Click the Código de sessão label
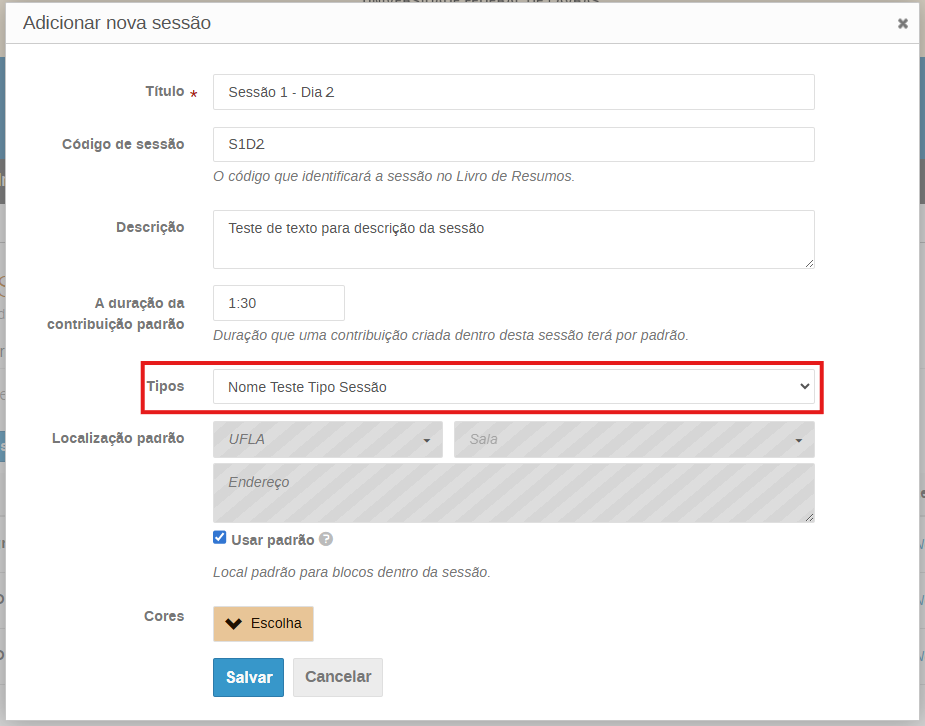 [x=123, y=144]
